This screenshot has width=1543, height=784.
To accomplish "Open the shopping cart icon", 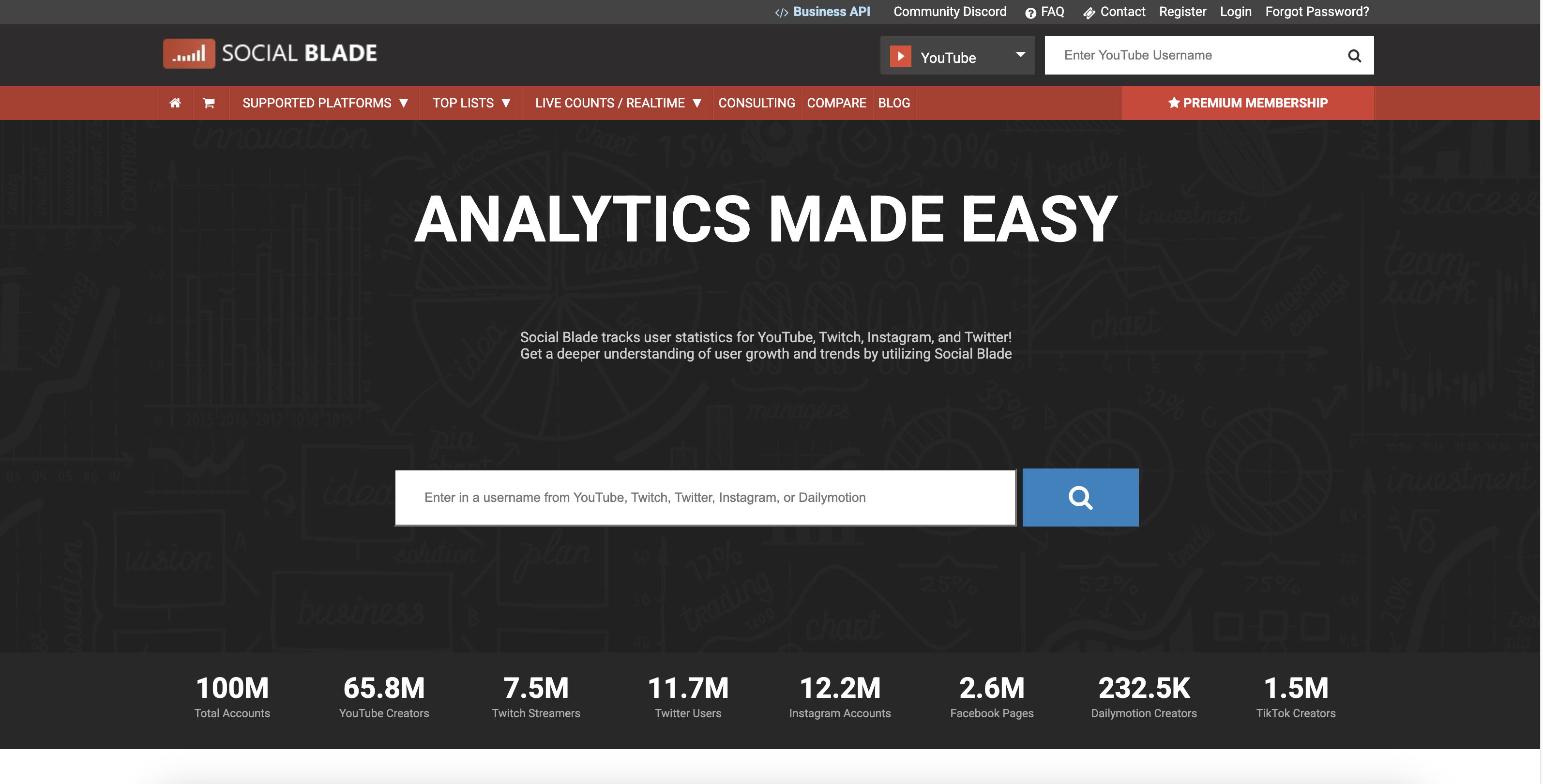I will click(209, 103).
